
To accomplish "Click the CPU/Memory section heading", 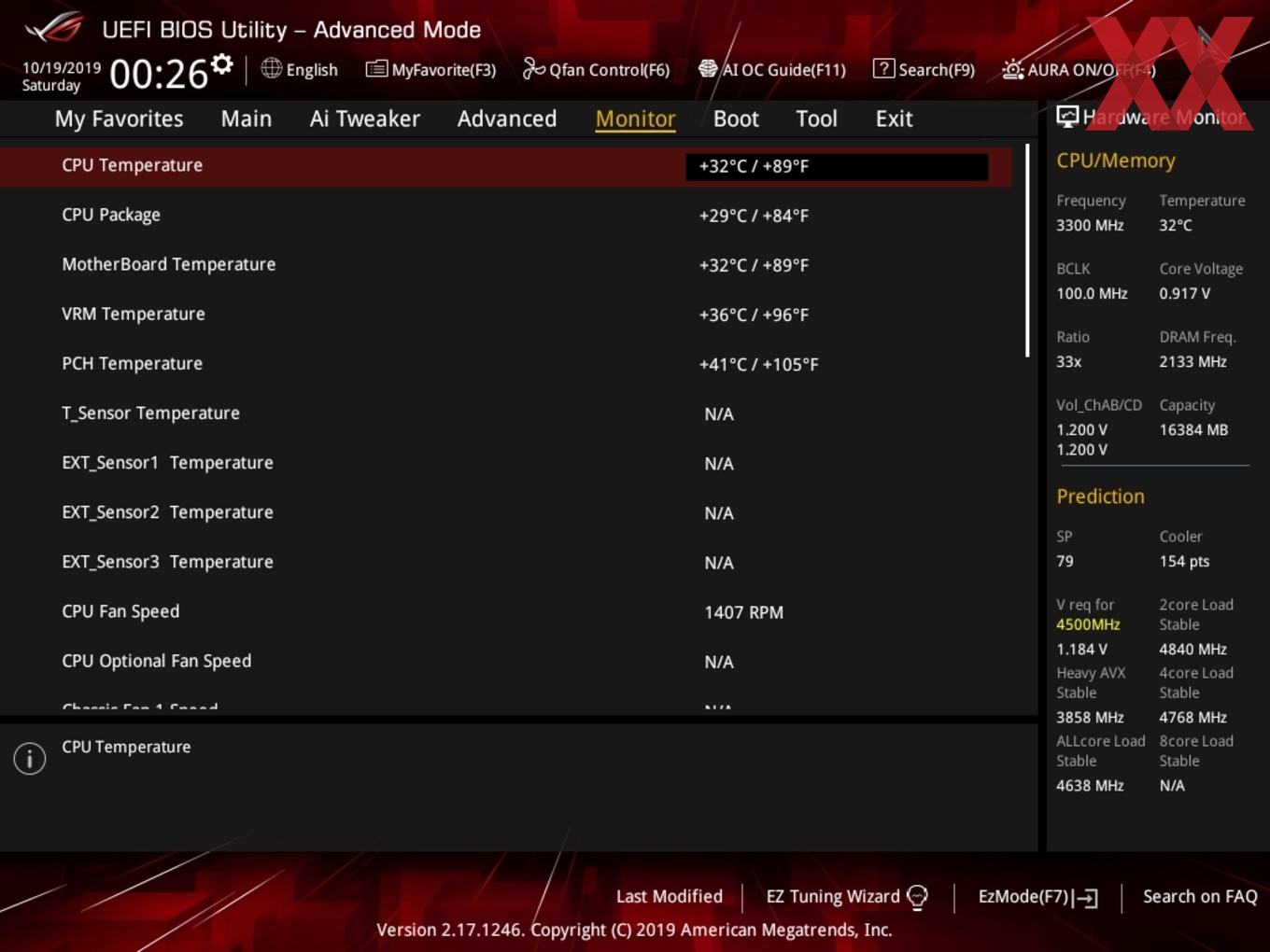I will [x=1115, y=161].
